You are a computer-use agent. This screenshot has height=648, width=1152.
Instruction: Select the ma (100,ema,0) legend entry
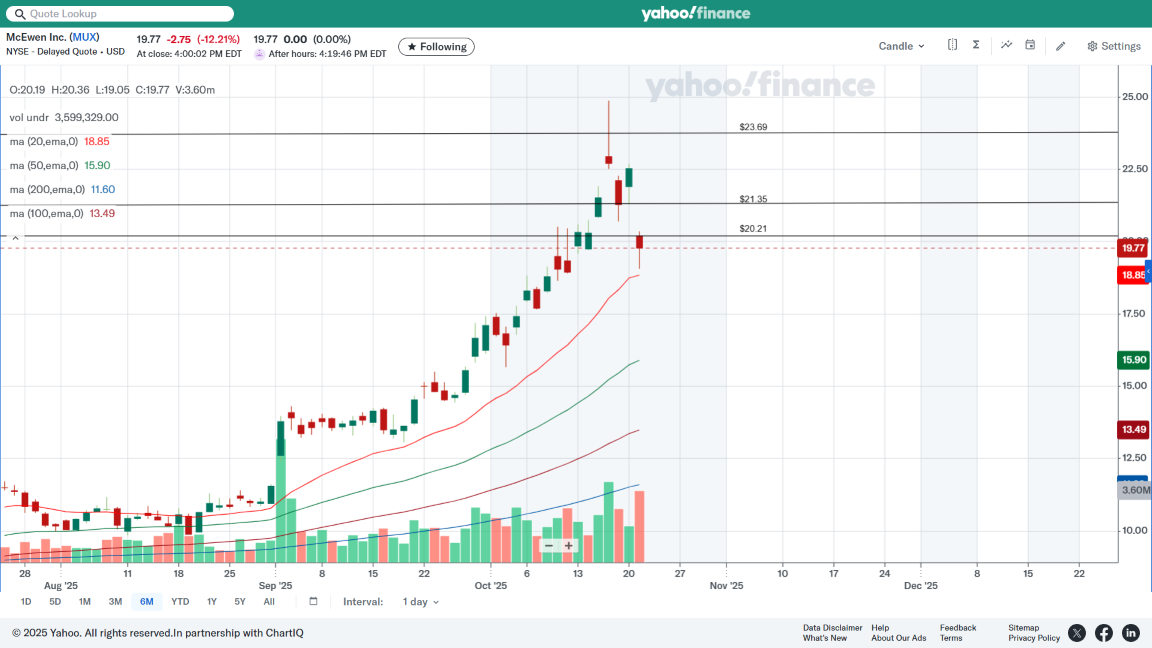pos(62,214)
